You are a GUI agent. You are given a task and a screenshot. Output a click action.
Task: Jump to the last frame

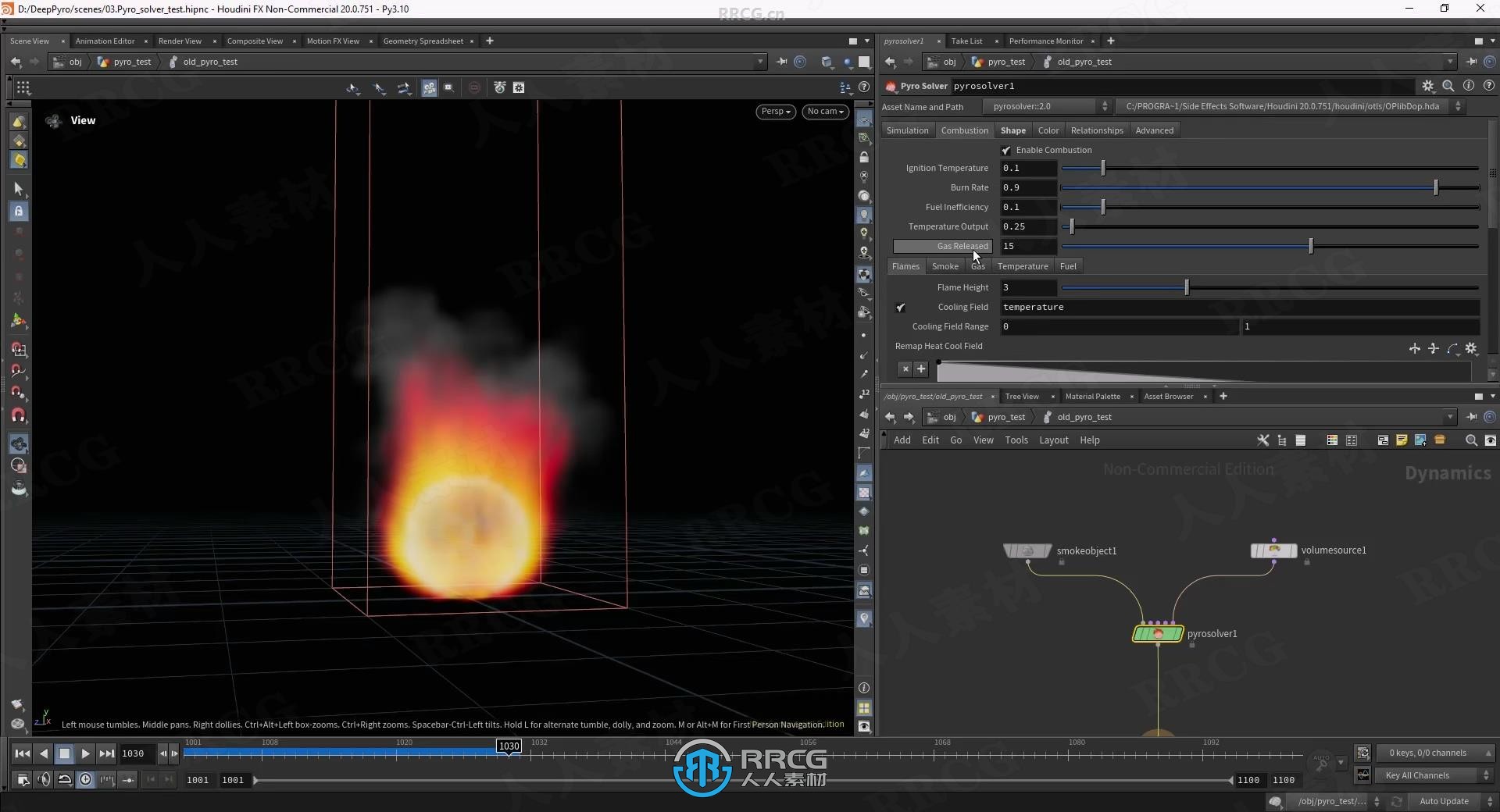pyautogui.click(x=107, y=753)
